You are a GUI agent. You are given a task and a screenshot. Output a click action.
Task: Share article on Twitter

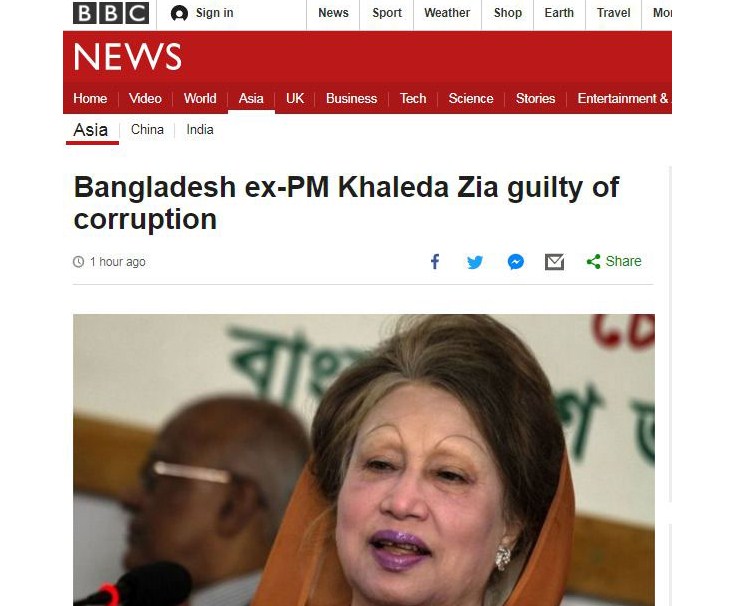[x=475, y=262]
